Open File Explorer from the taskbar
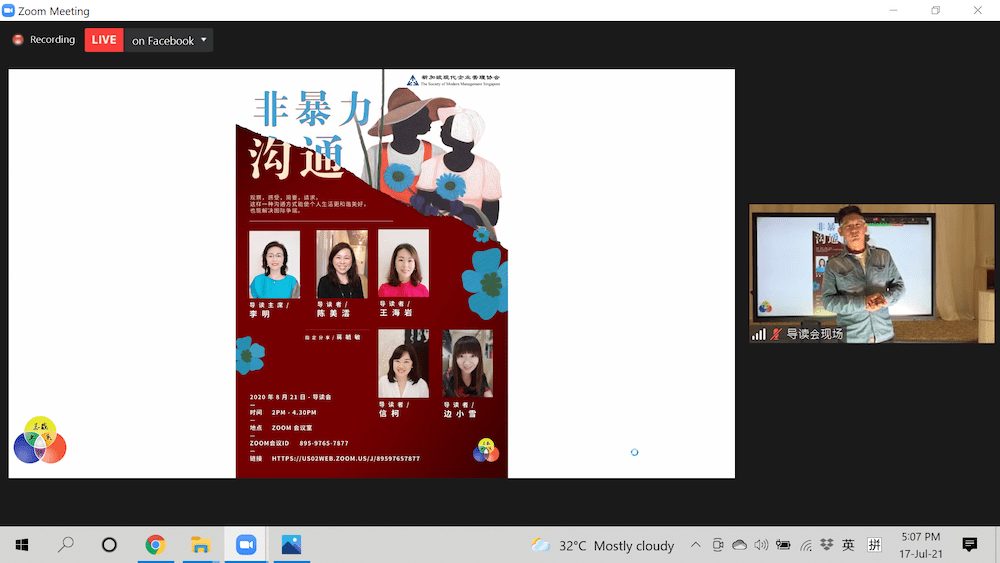 [x=200, y=545]
